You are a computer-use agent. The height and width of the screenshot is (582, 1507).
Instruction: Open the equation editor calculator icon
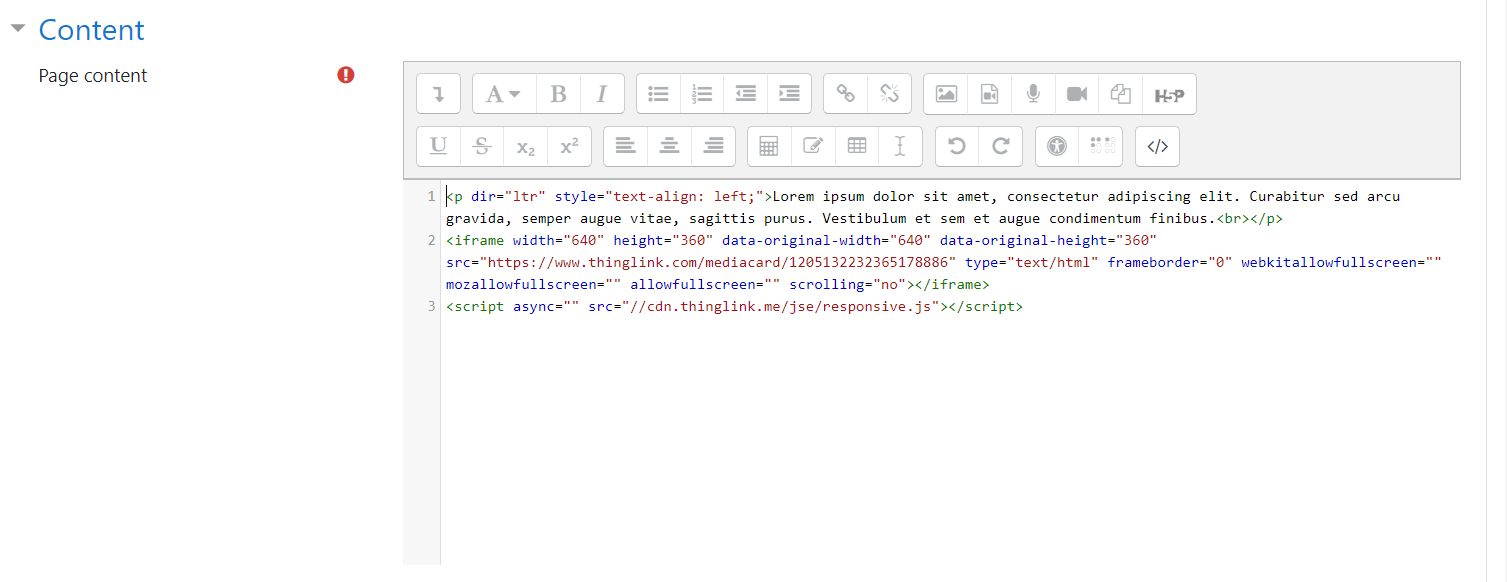pos(769,146)
